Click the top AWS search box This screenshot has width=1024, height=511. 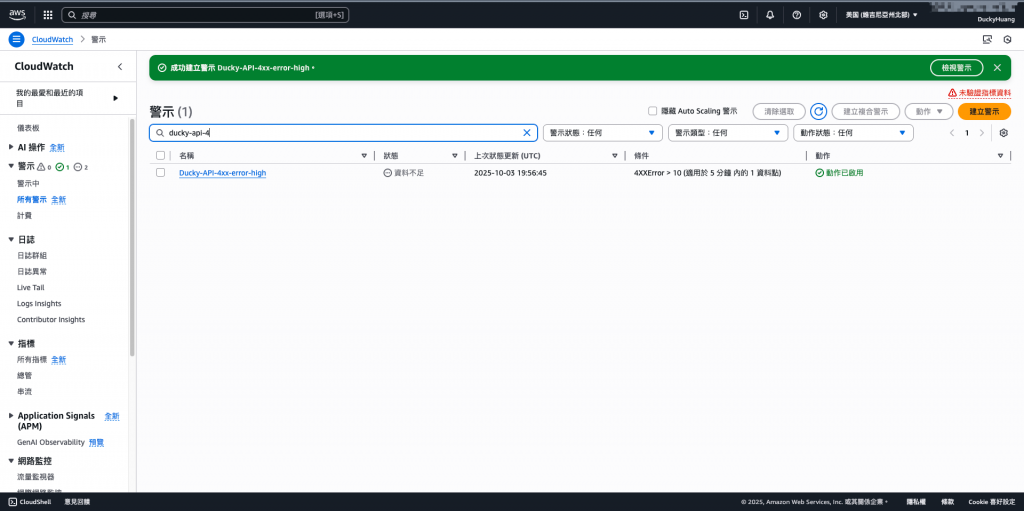click(205, 14)
